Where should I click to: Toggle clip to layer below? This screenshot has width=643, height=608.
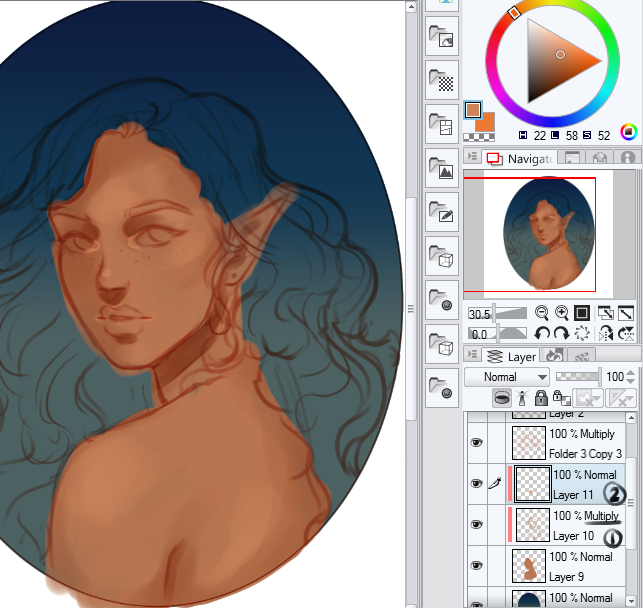[x=502, y=398]
